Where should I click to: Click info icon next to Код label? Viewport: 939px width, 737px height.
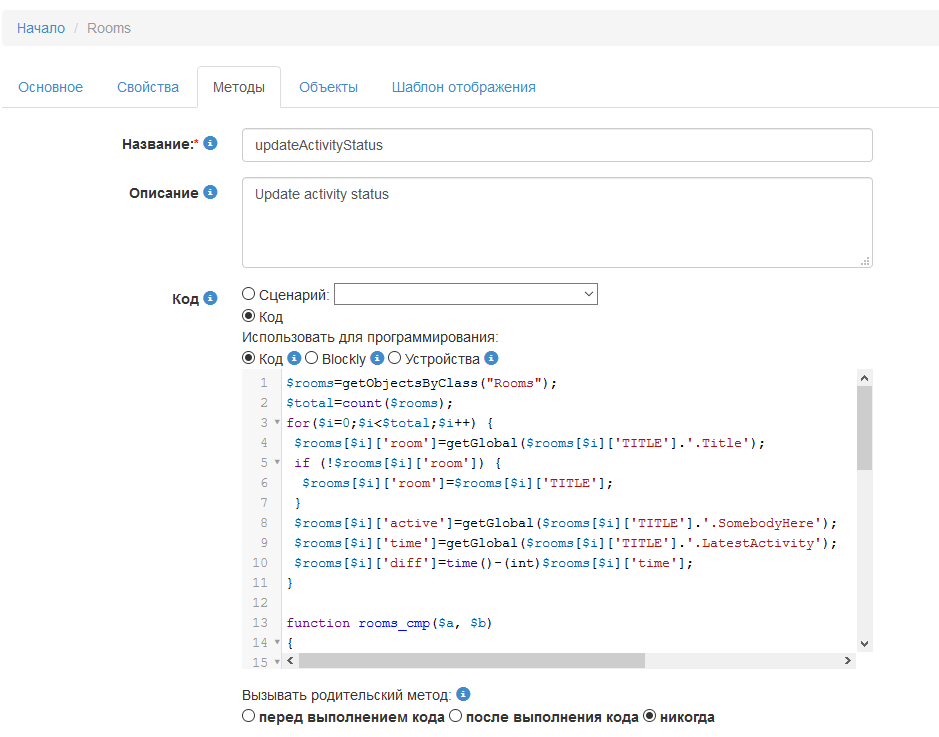(x=210, y=298)
